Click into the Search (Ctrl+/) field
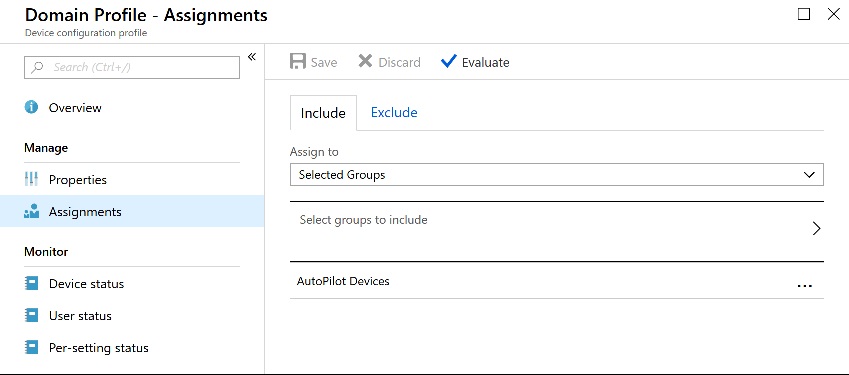849x375 pixels. [x=132, y=67]
